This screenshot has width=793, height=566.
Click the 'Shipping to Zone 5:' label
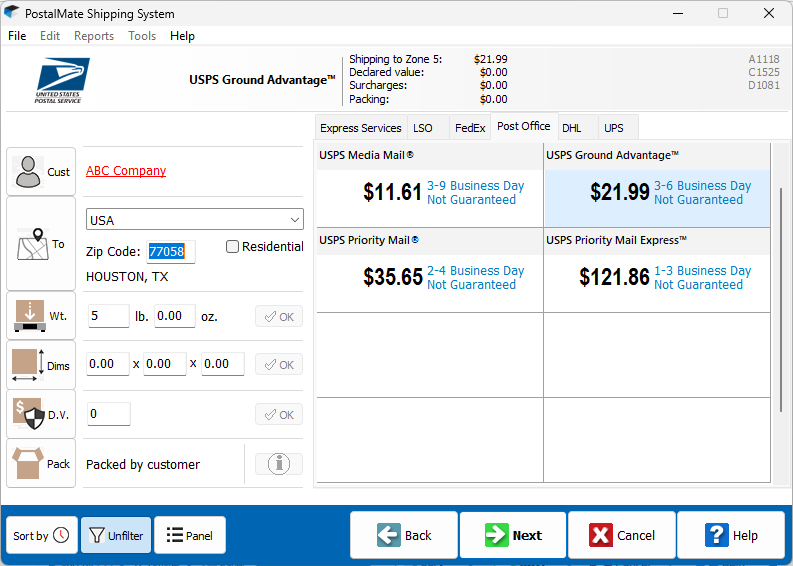(x=395, y=59)
